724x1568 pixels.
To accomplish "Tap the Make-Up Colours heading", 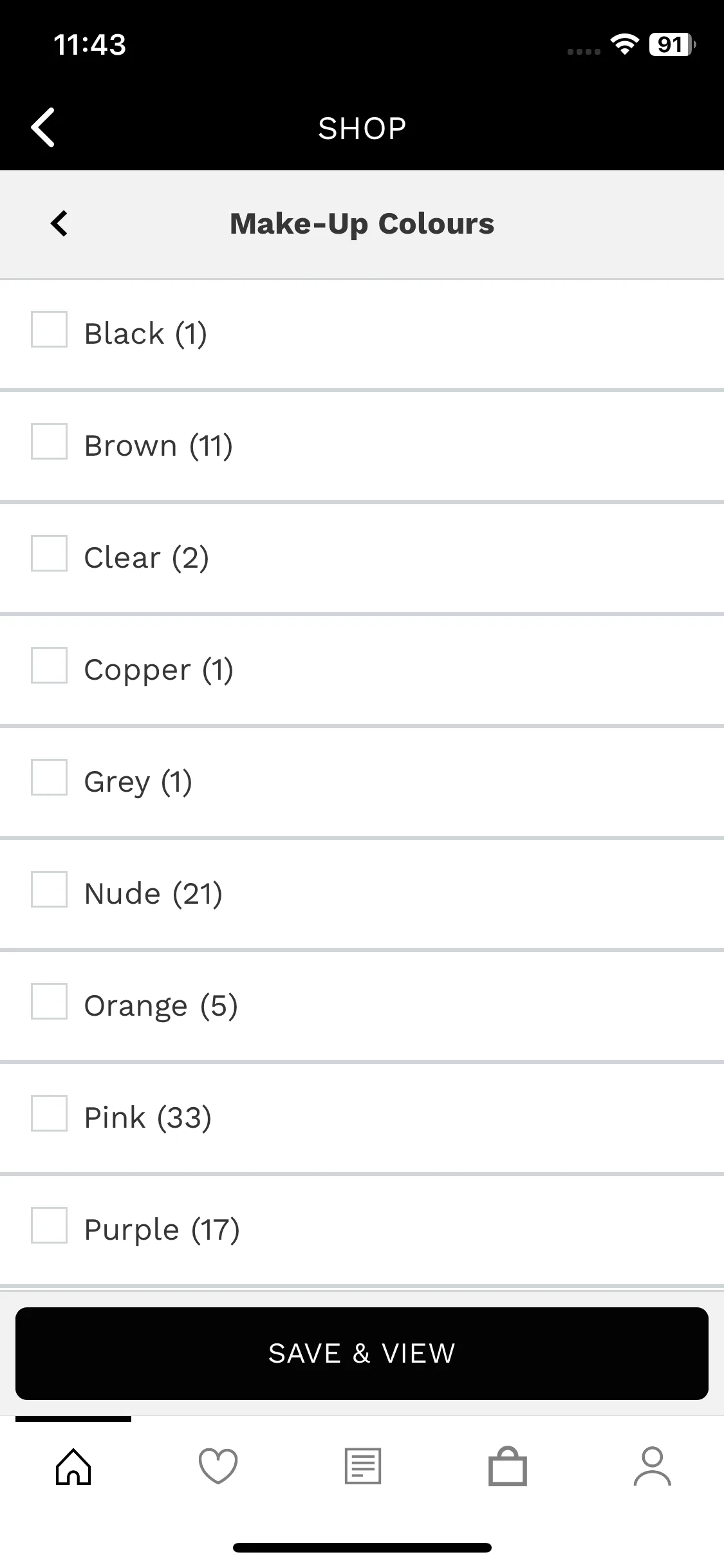I will click(x=362, y=224).
